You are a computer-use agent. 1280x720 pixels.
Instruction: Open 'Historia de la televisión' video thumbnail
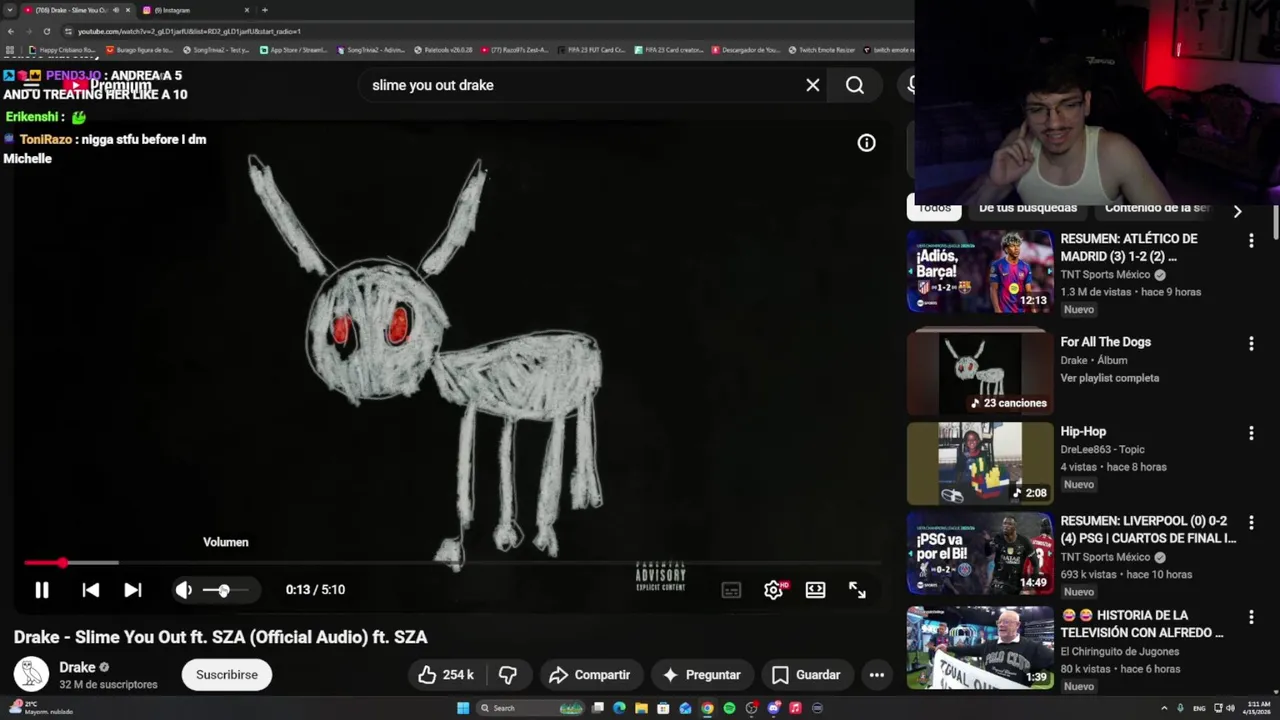[x=980, y=648]
